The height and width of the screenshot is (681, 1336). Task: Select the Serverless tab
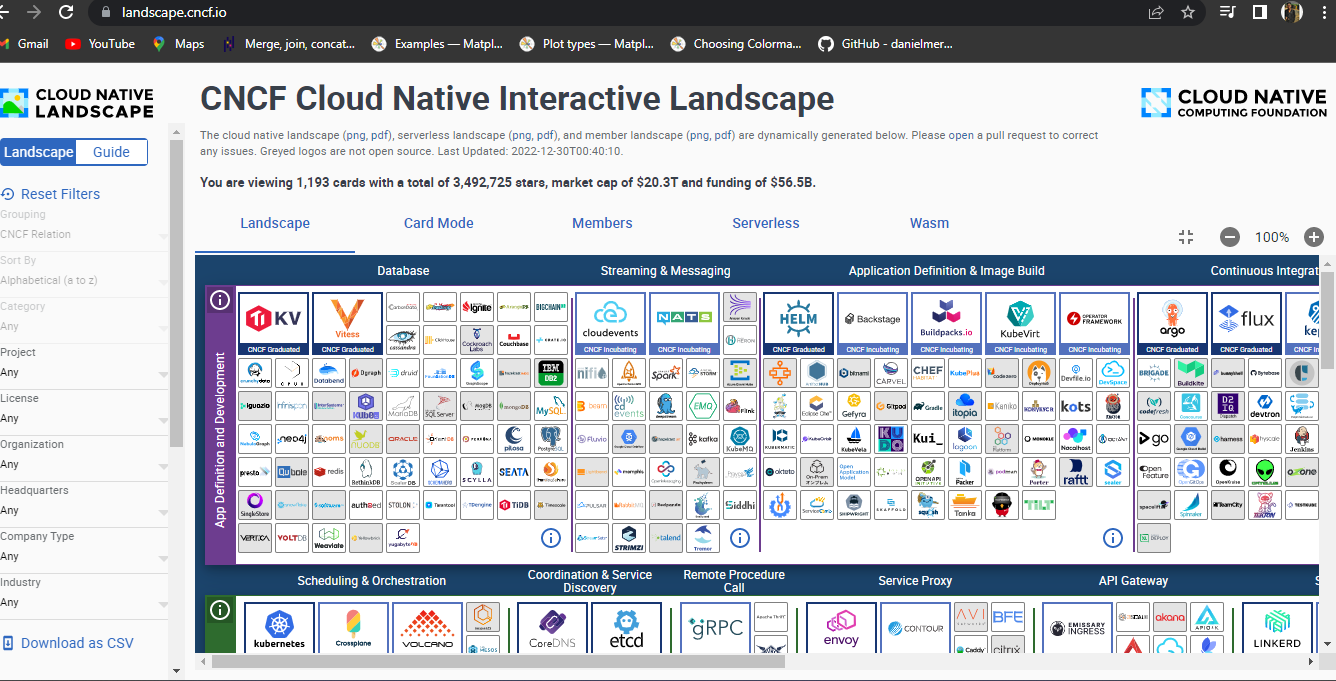[766, 223]
